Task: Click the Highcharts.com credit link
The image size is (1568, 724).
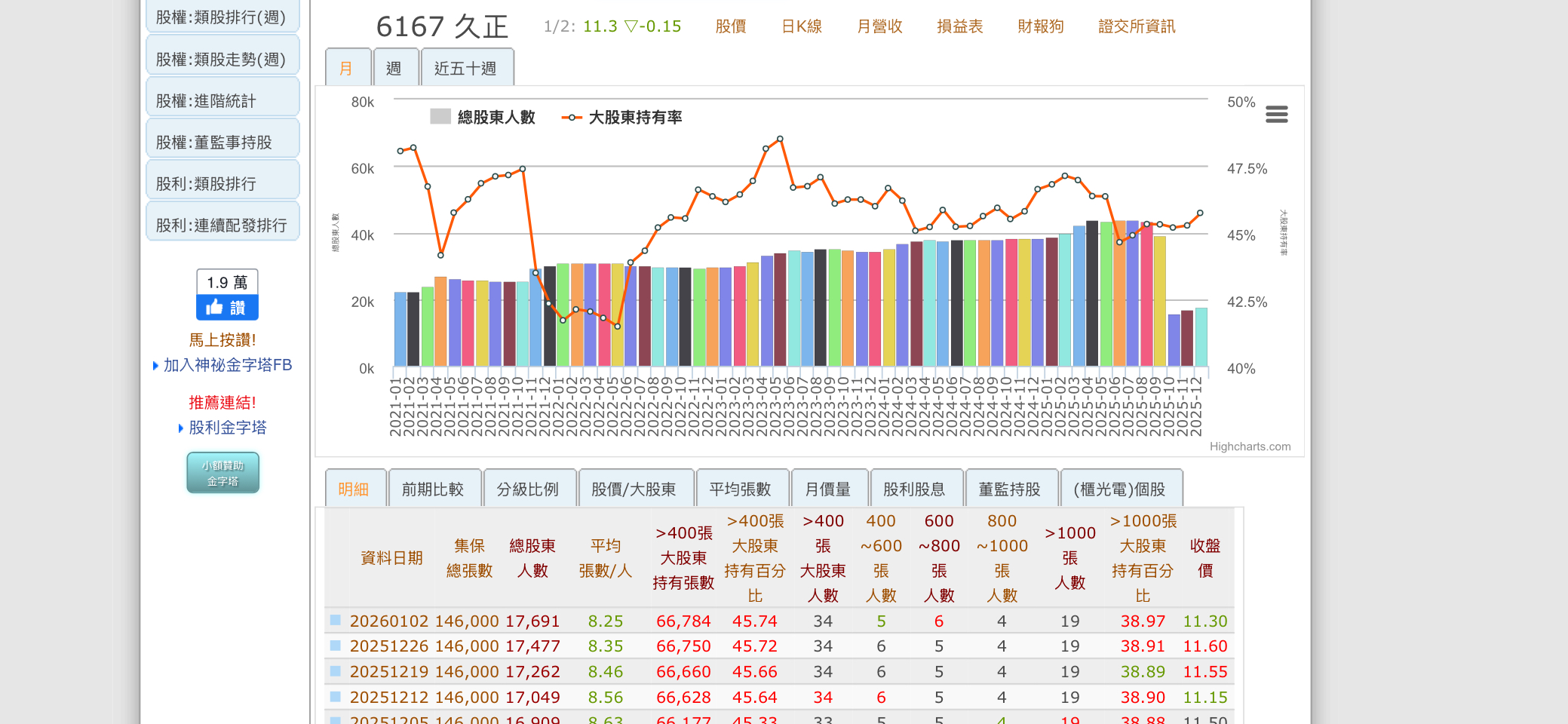Action: (1250, 446)
